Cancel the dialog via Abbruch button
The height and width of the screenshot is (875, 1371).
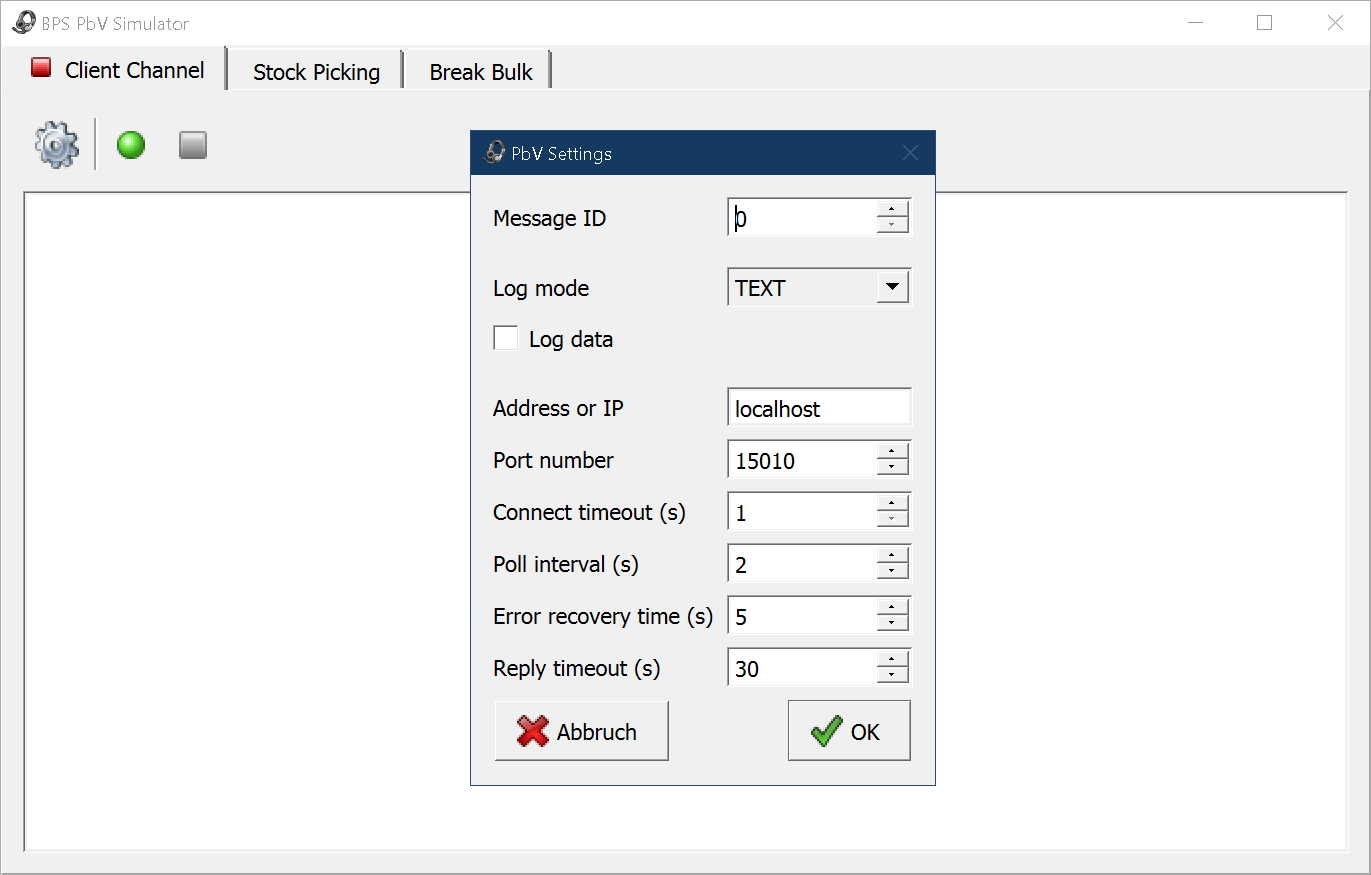pos(581,731)
